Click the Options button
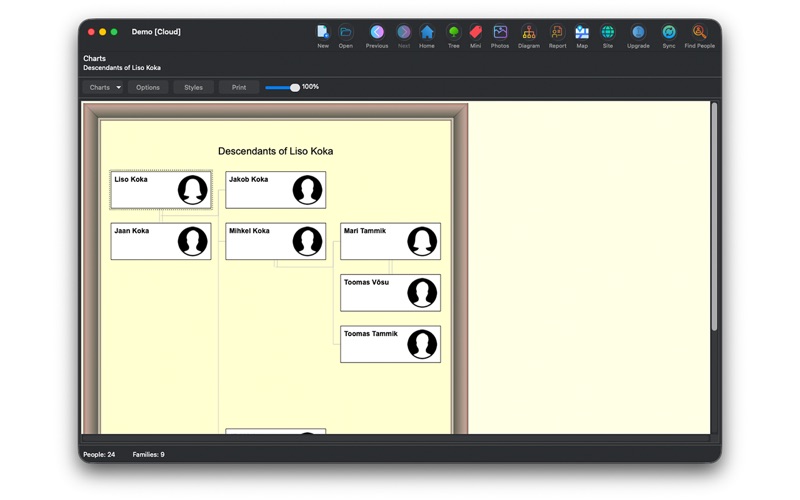The height and width of the screenshot is (500, 800). coord(148,87)
